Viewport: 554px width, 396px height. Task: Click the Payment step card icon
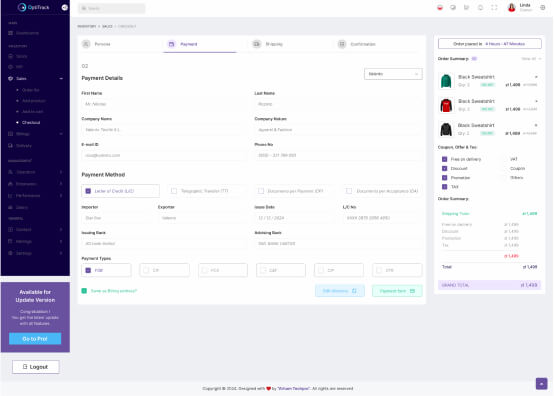(x=171, y=44)
